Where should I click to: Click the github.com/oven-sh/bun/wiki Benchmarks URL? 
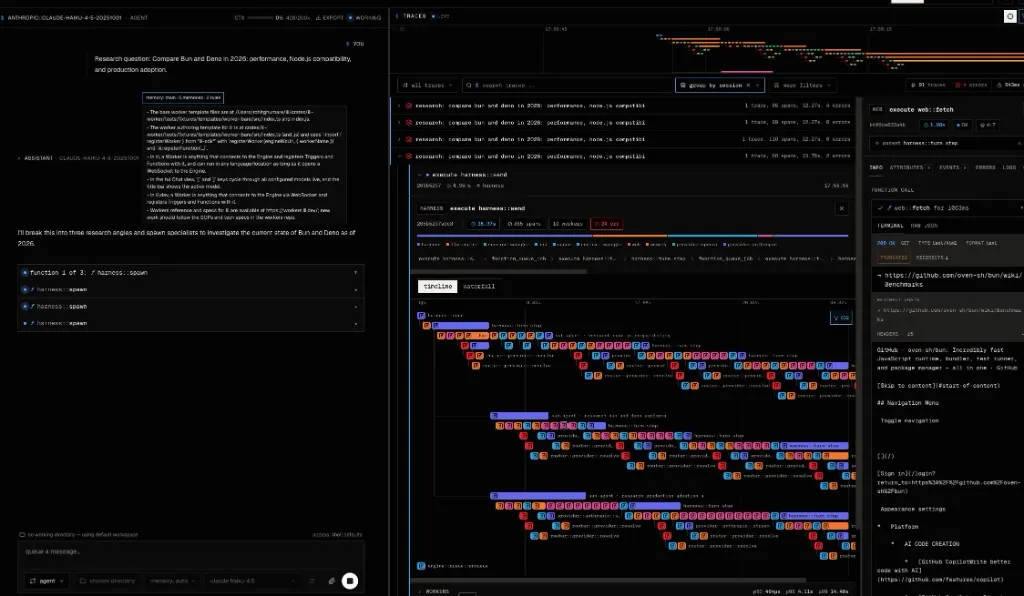pos(949,280)
